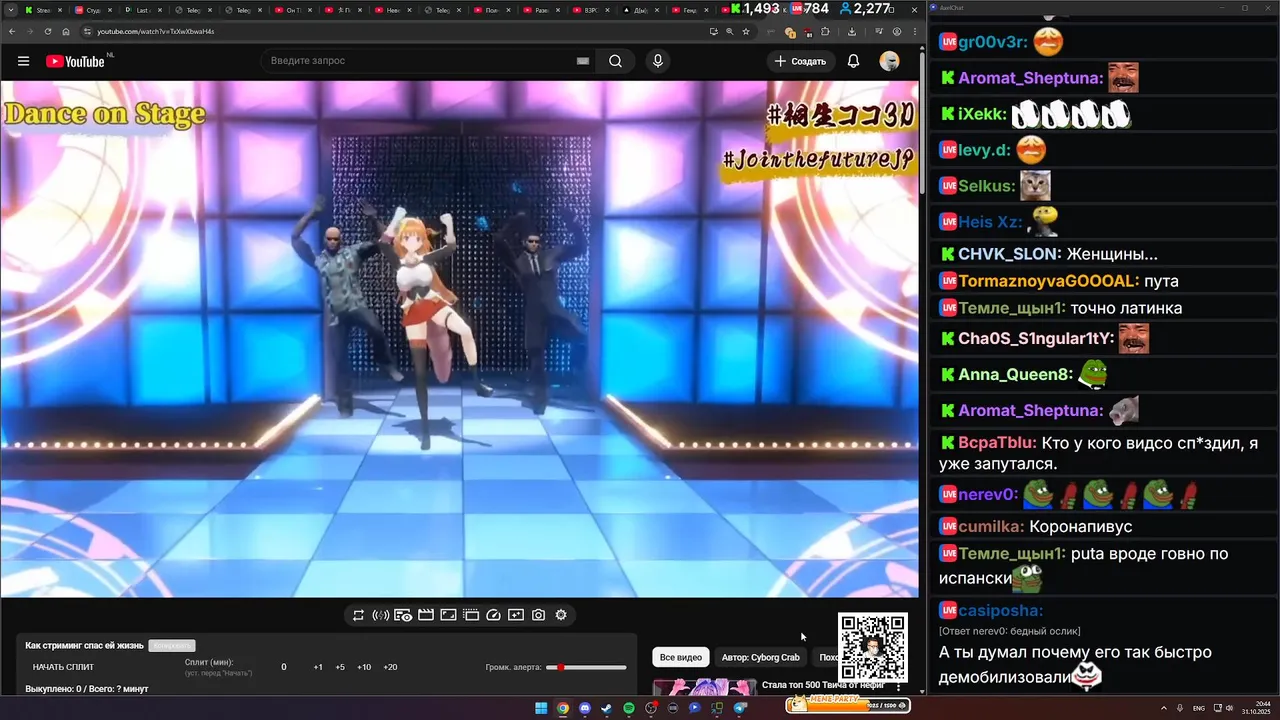Bookmark the page with the star icon
This screenshot has height=720, width=1280.
pos(746,31)
